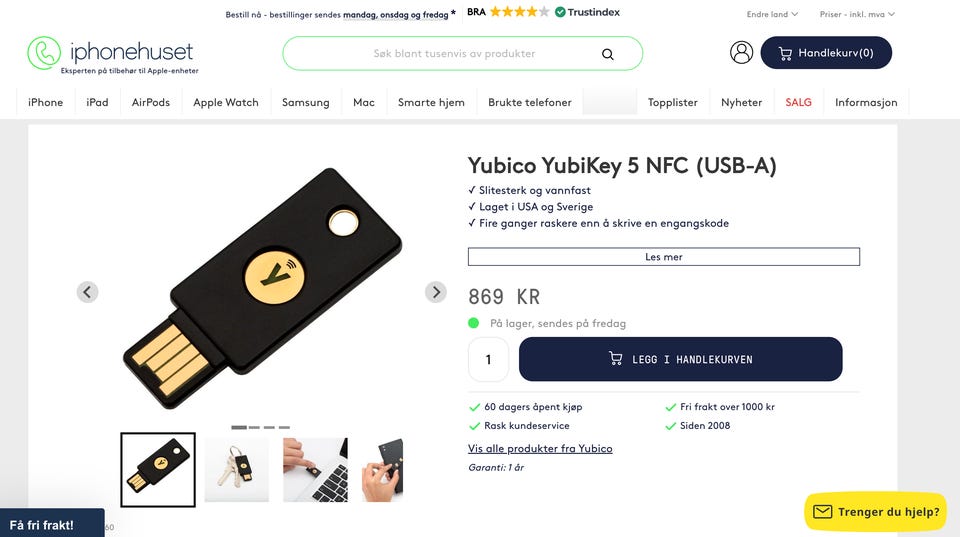Screen dimensions: 960x537
Task: Click the search magnifier icon
Action: point(608,54)
